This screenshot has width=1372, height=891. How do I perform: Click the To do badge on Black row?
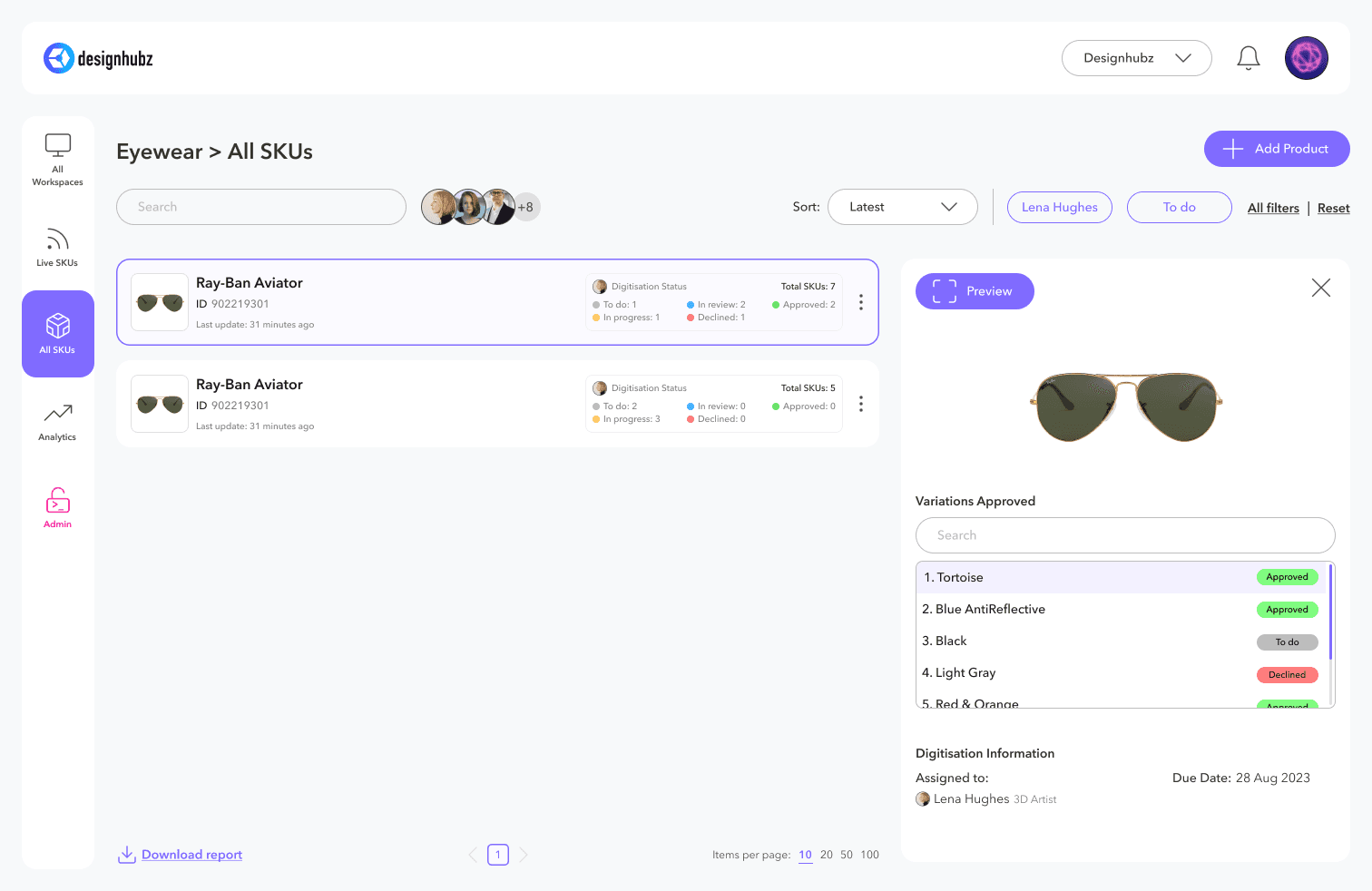[x=1288, y=642]
